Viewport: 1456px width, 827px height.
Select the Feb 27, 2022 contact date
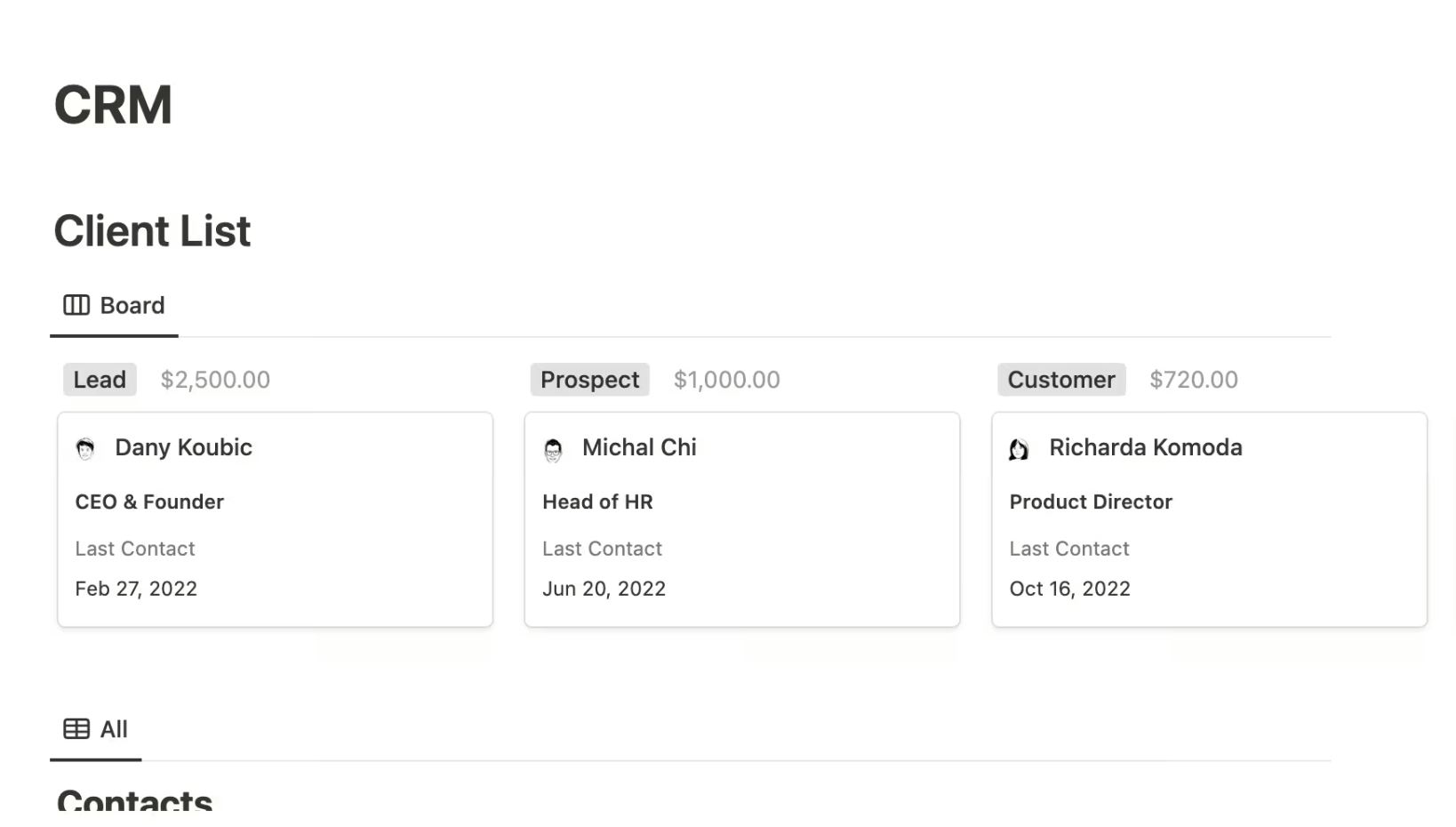click(x=136, y=588)
